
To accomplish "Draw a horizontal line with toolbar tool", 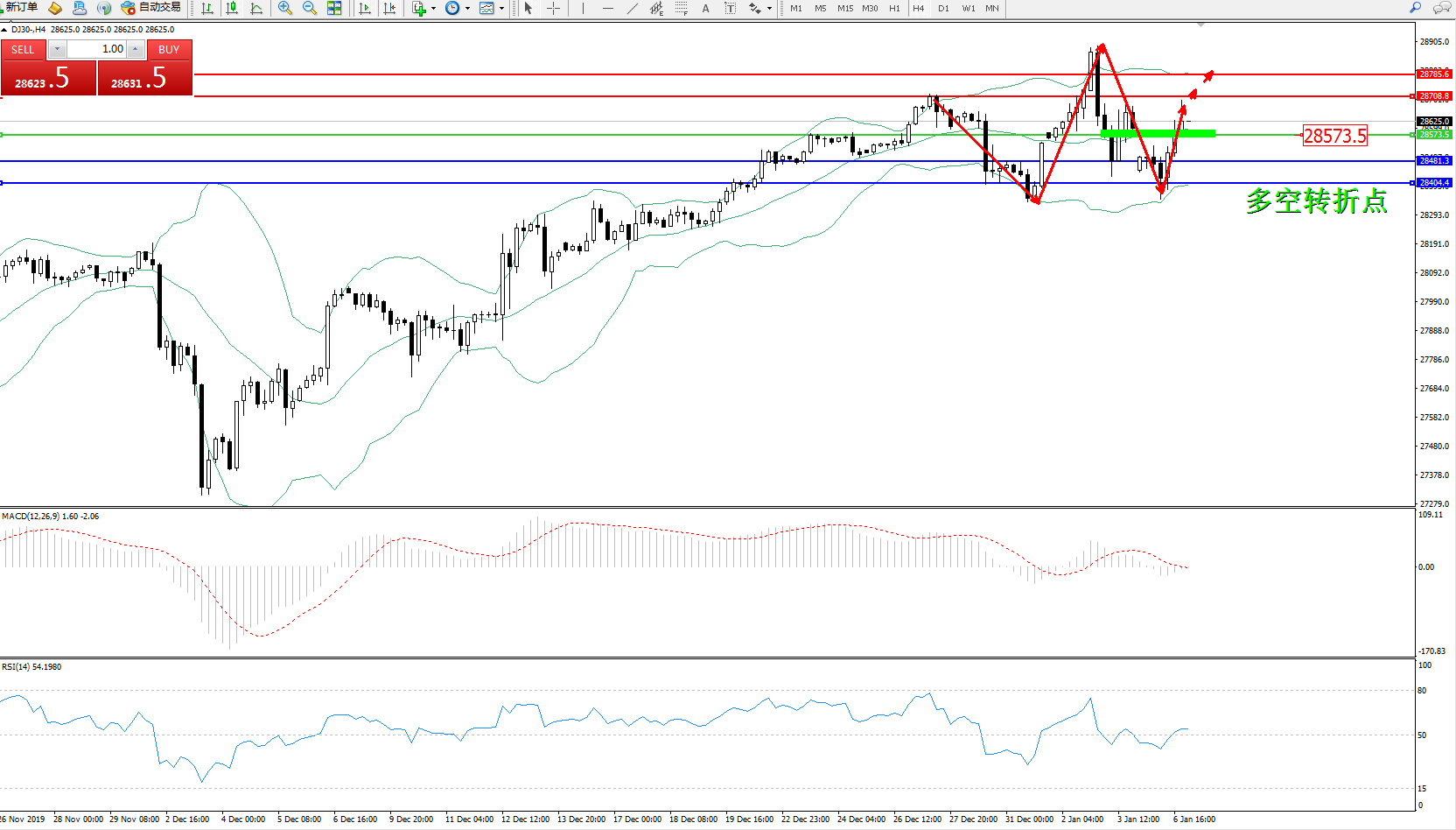I will [x=607, y=8].
